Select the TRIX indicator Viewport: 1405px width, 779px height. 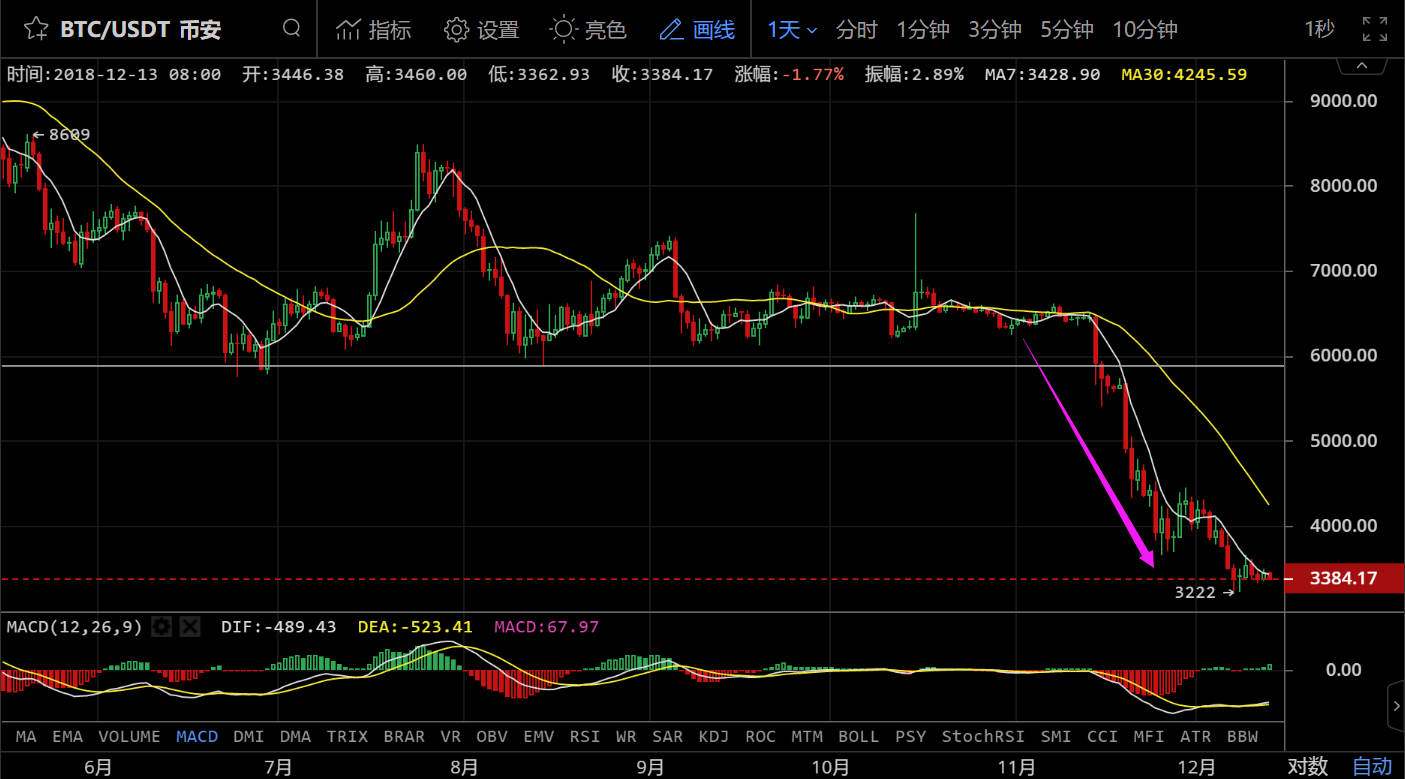347,737
